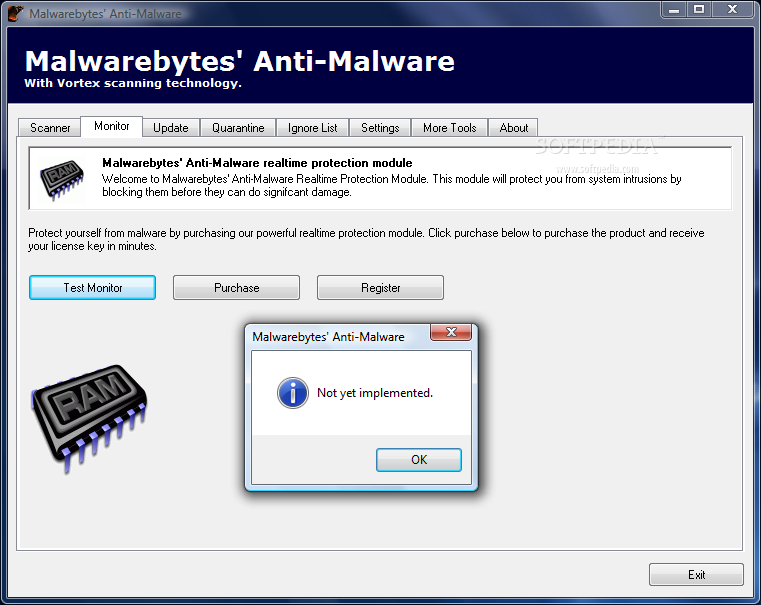Click the realtime protection module heading
The image size is (761, 605).
(x=257, y=163)
